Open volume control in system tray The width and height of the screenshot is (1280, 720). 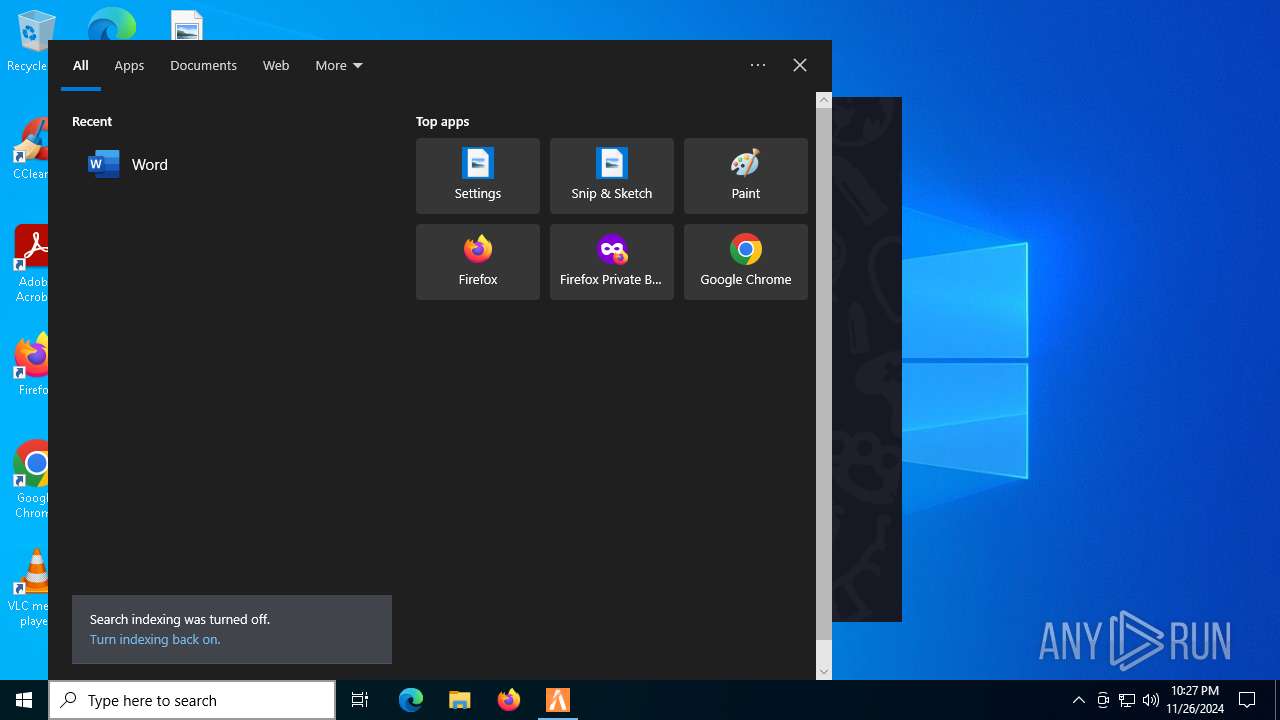1150,700
